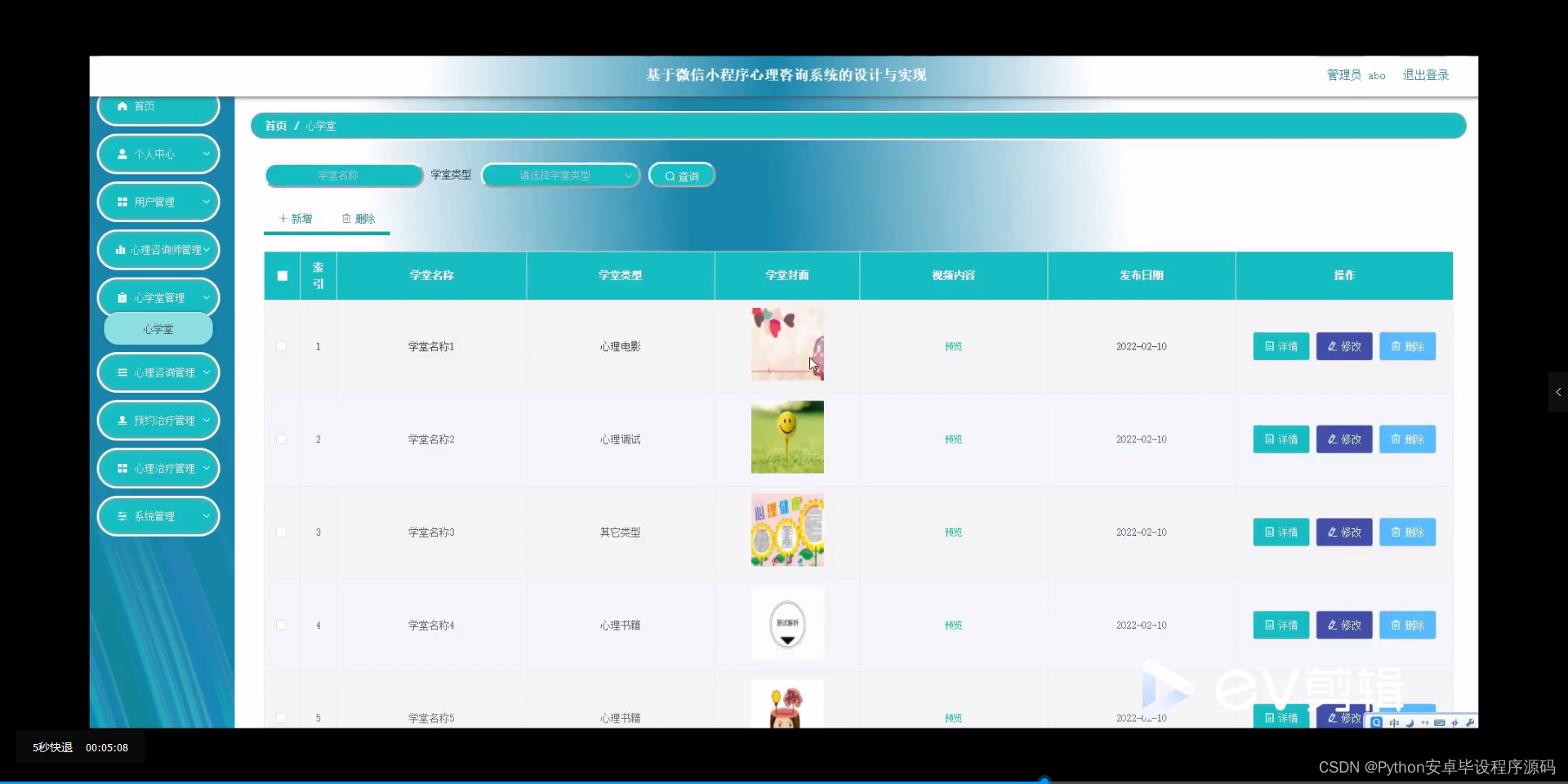Open 预览 preview link on row 1

coord(952,346)
